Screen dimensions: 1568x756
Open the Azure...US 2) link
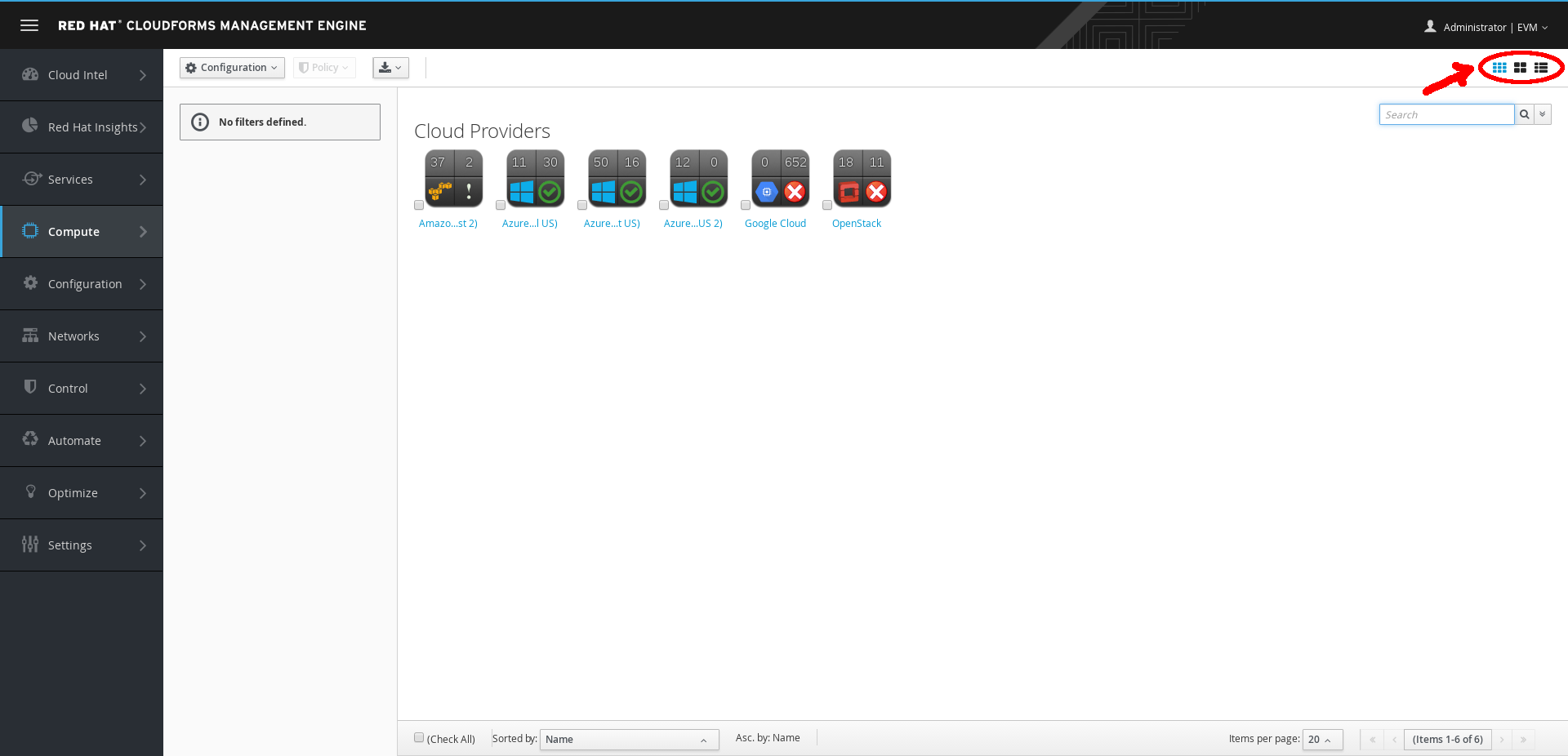693,224
